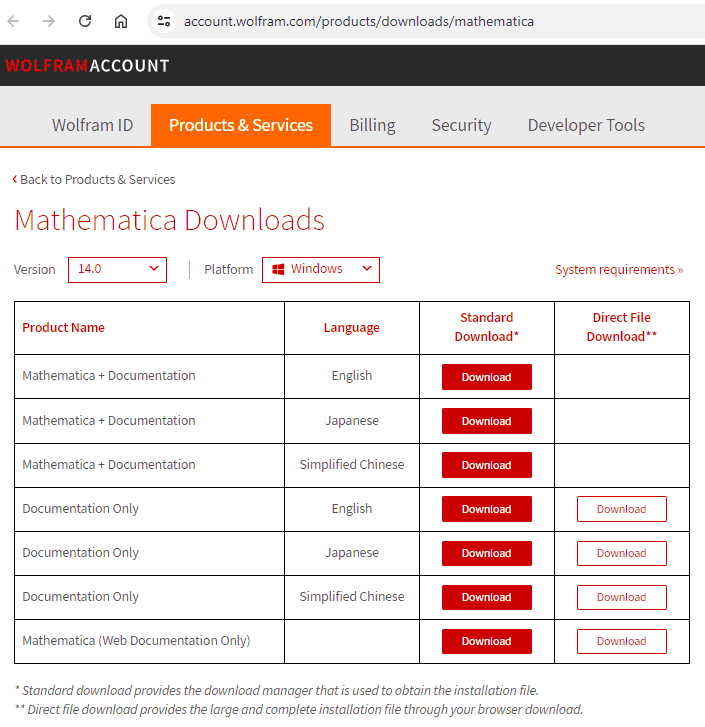Select the Products & Services tab
The width and height of the screenshot is (705, 727).
(241, 125)
